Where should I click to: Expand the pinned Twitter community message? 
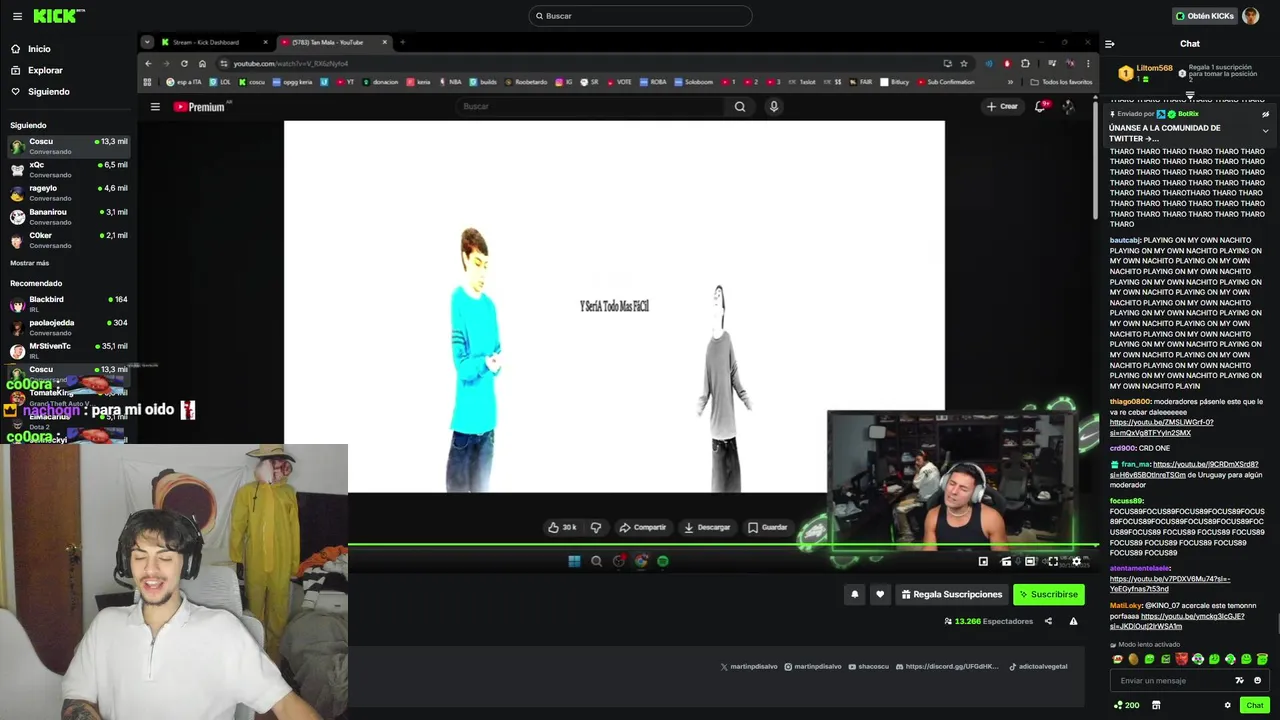click(1265, 131)
